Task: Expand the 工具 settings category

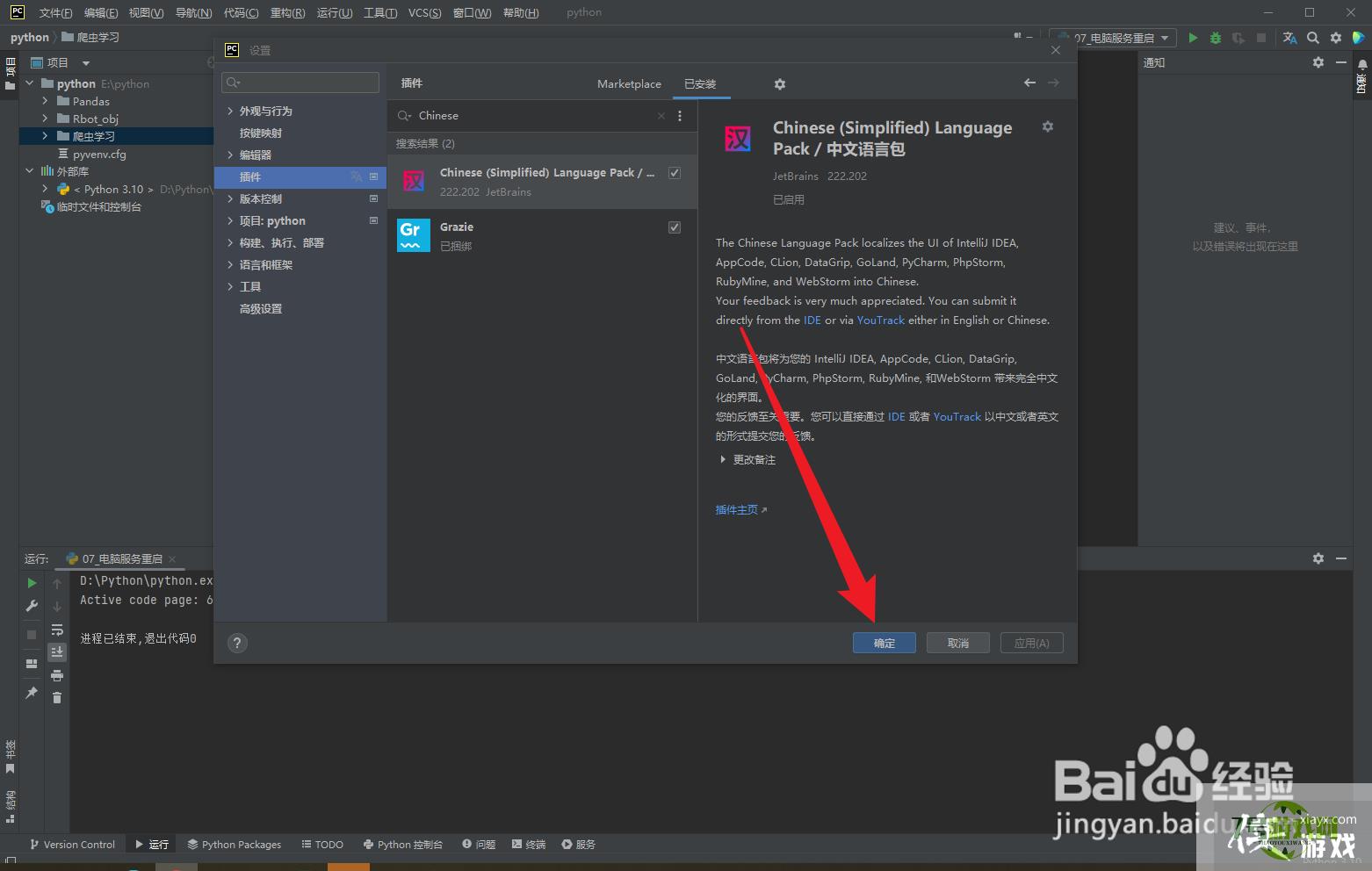Action: 230,286
